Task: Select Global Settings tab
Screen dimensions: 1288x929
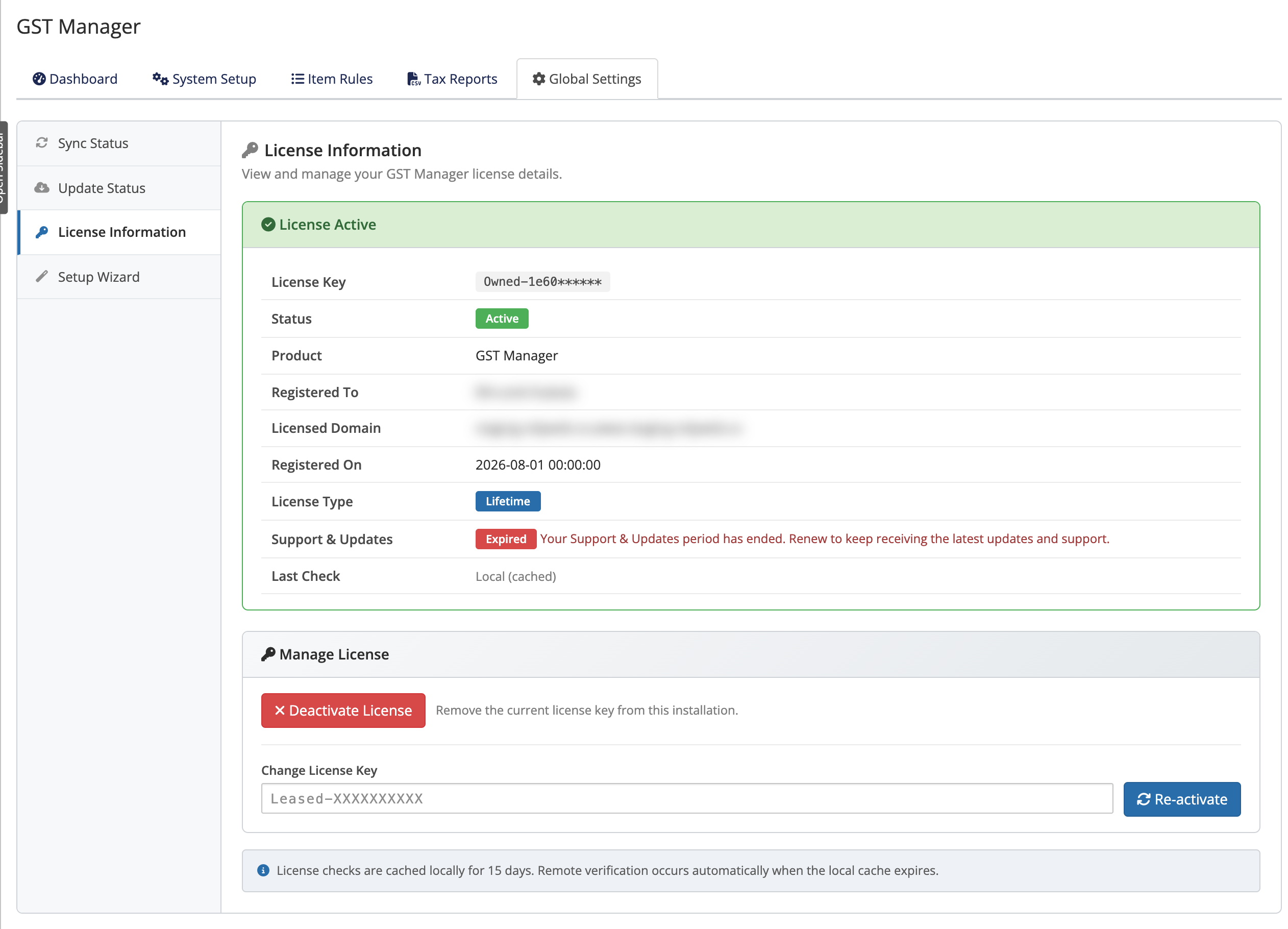Action: click(587, 79)
